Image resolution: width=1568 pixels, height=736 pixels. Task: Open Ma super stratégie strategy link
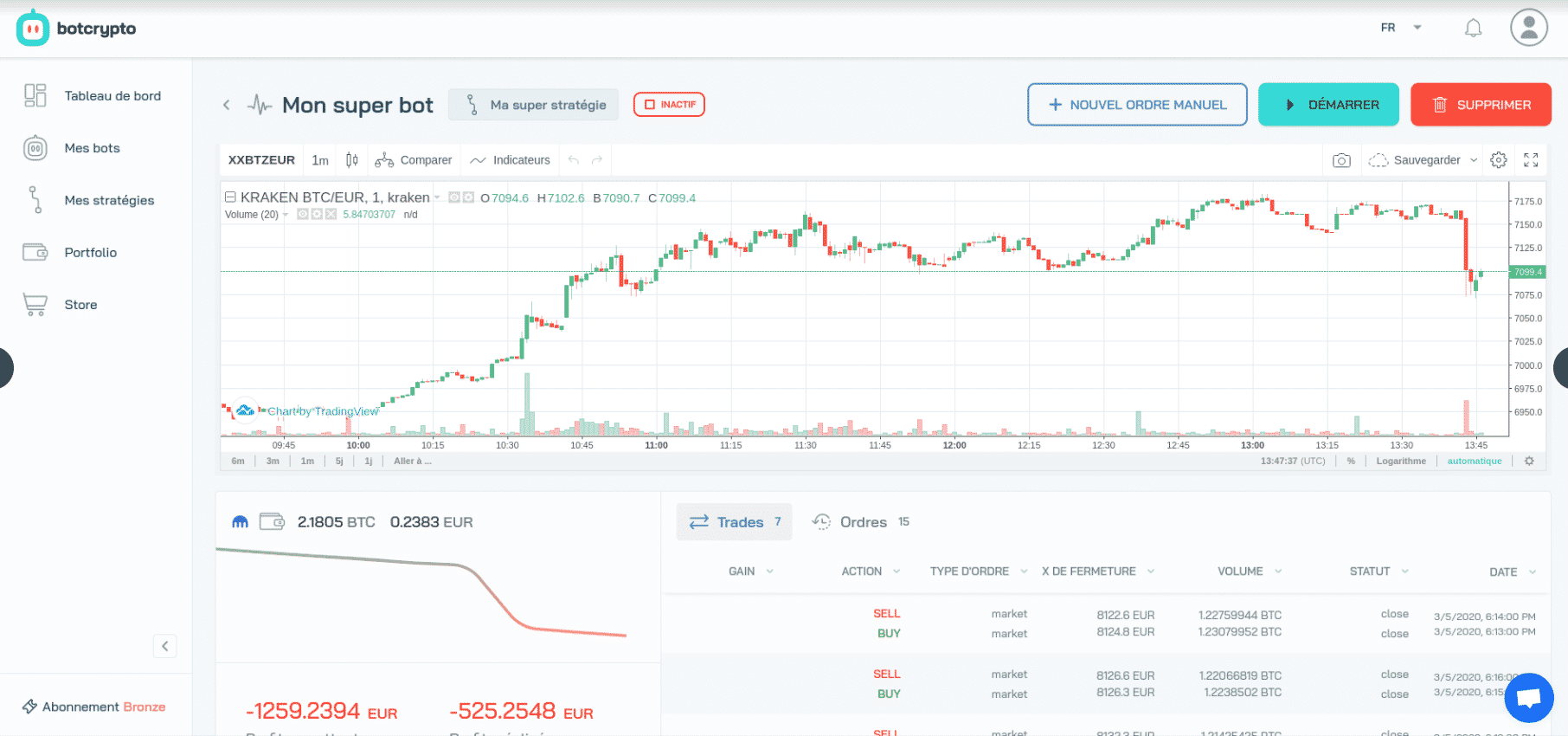(533, 105)
